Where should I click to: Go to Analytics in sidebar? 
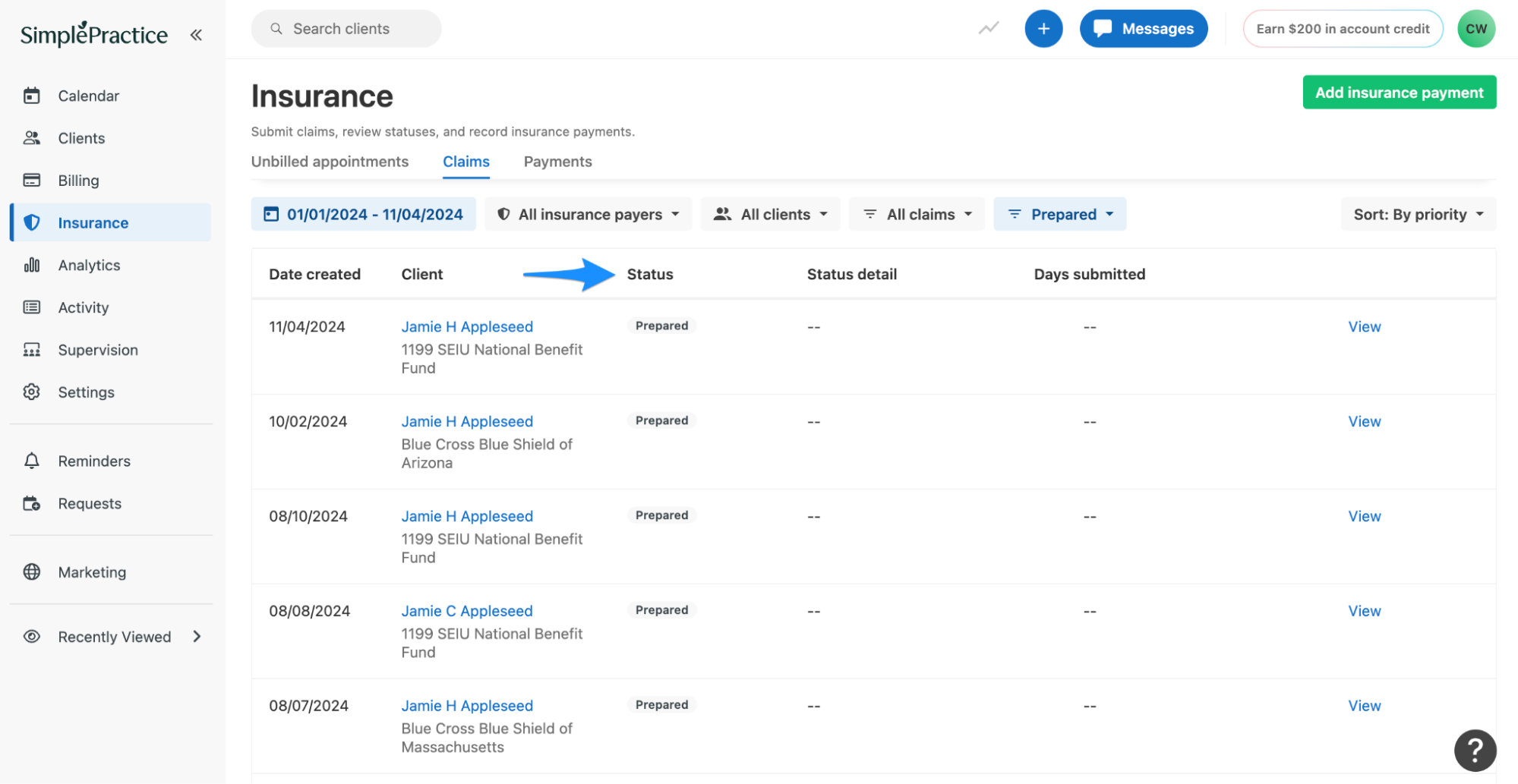tap(89, 265)
